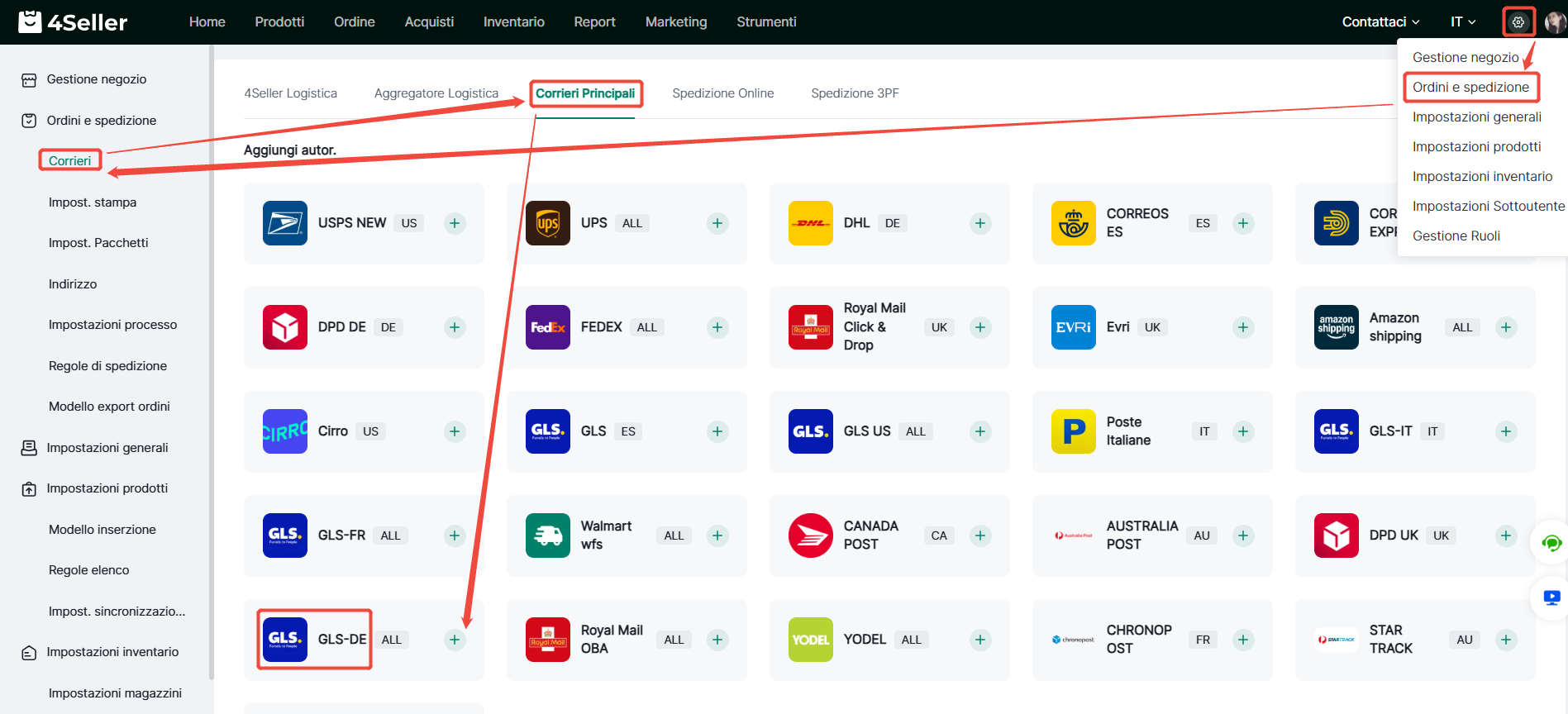The width and height of the screenshot is (1568, 714).
Task: Expand Impostazioni generali sidebar section
Action: 107,448
